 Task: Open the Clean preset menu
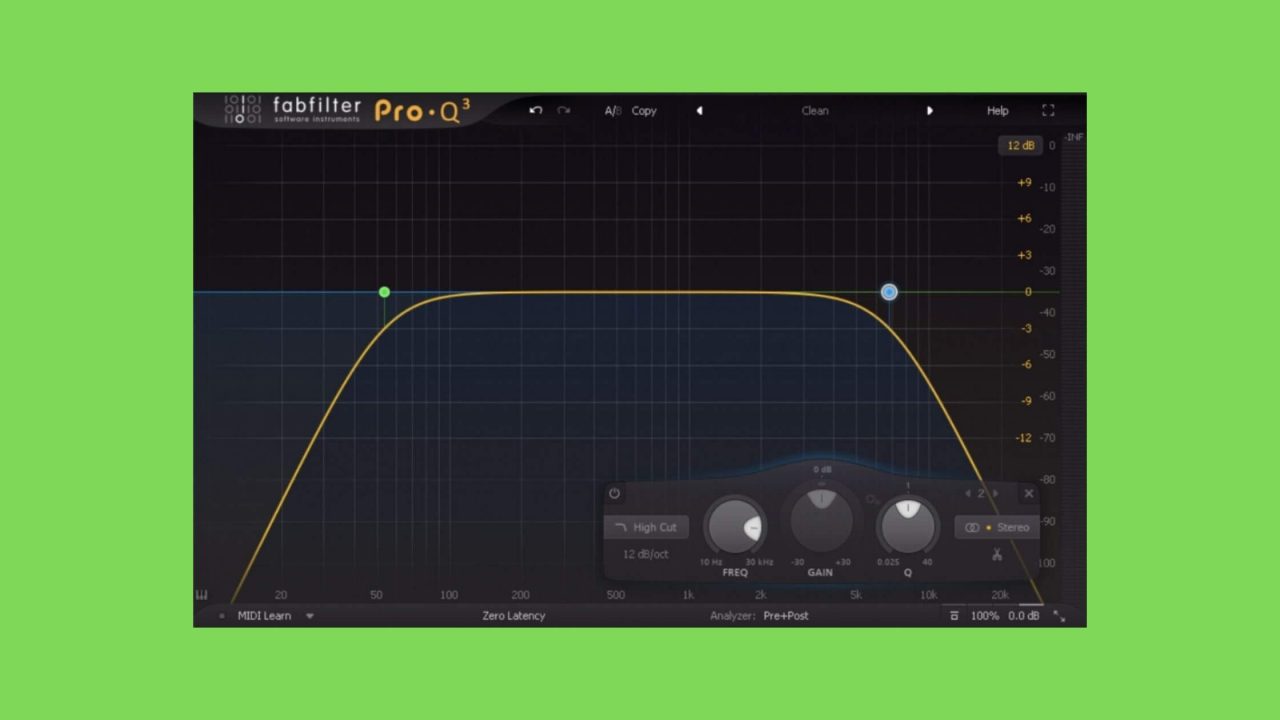814,110
